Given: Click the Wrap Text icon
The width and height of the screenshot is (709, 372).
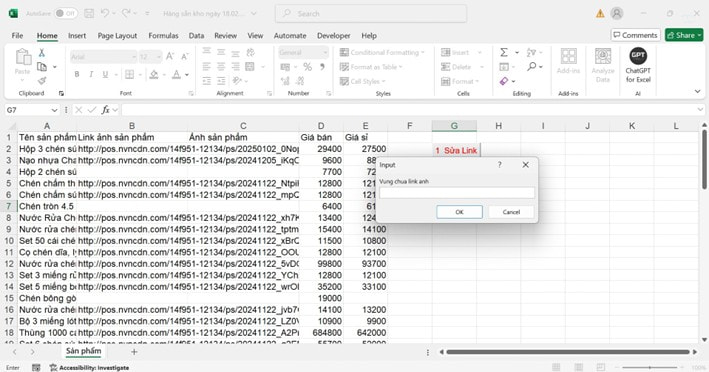Looking at the screenshot, I should point(250,52).
